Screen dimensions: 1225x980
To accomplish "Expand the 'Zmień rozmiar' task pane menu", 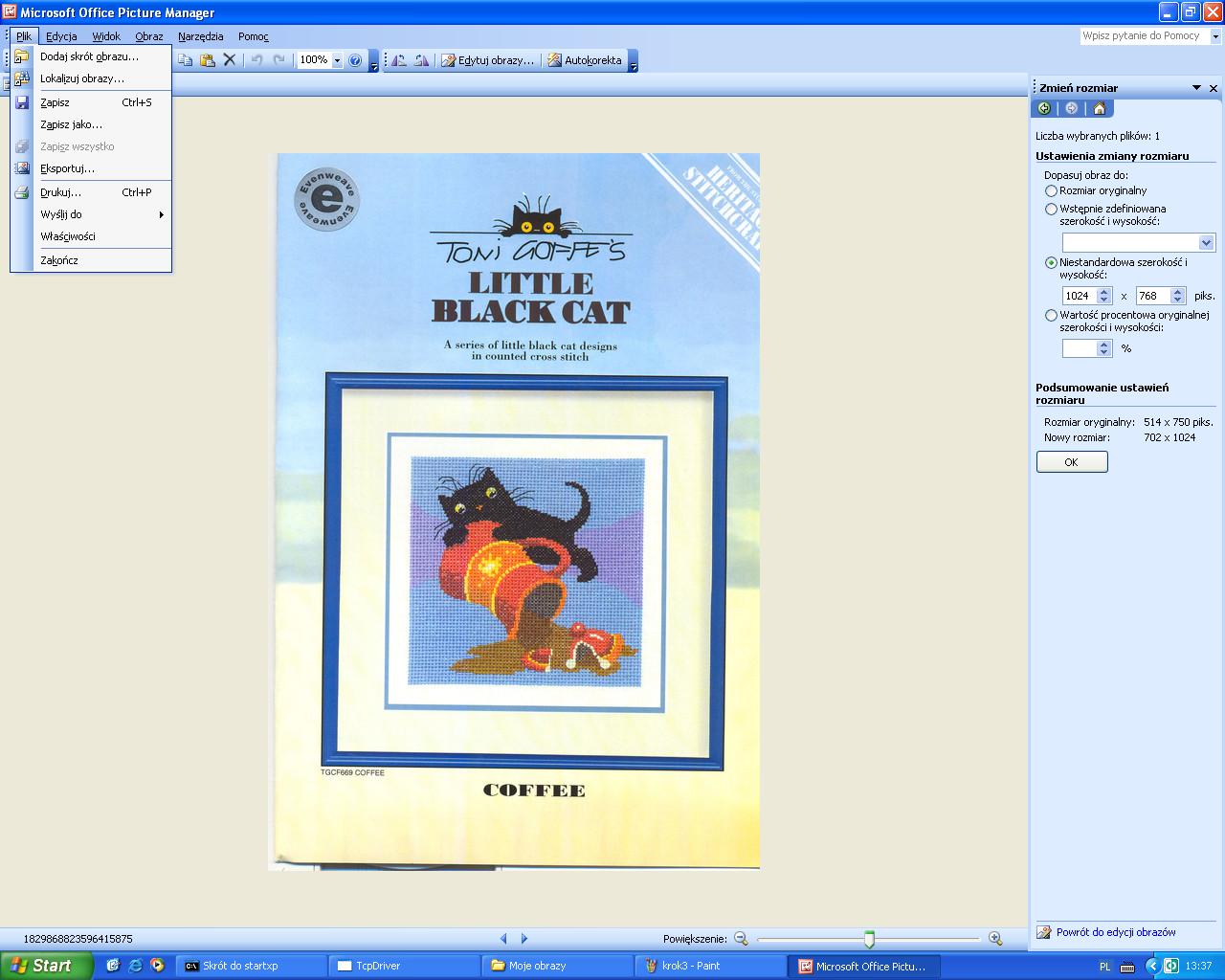I will 1196,88.
